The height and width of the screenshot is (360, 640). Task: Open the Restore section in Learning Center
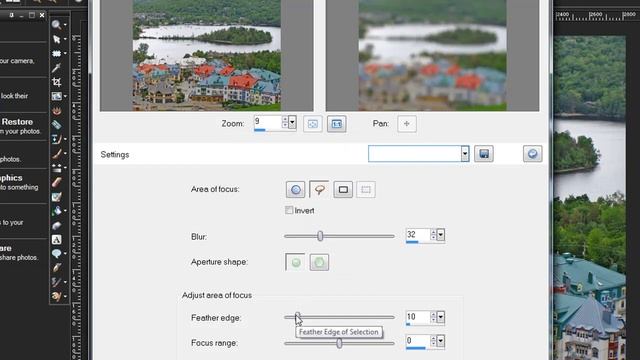click(17, 122)
